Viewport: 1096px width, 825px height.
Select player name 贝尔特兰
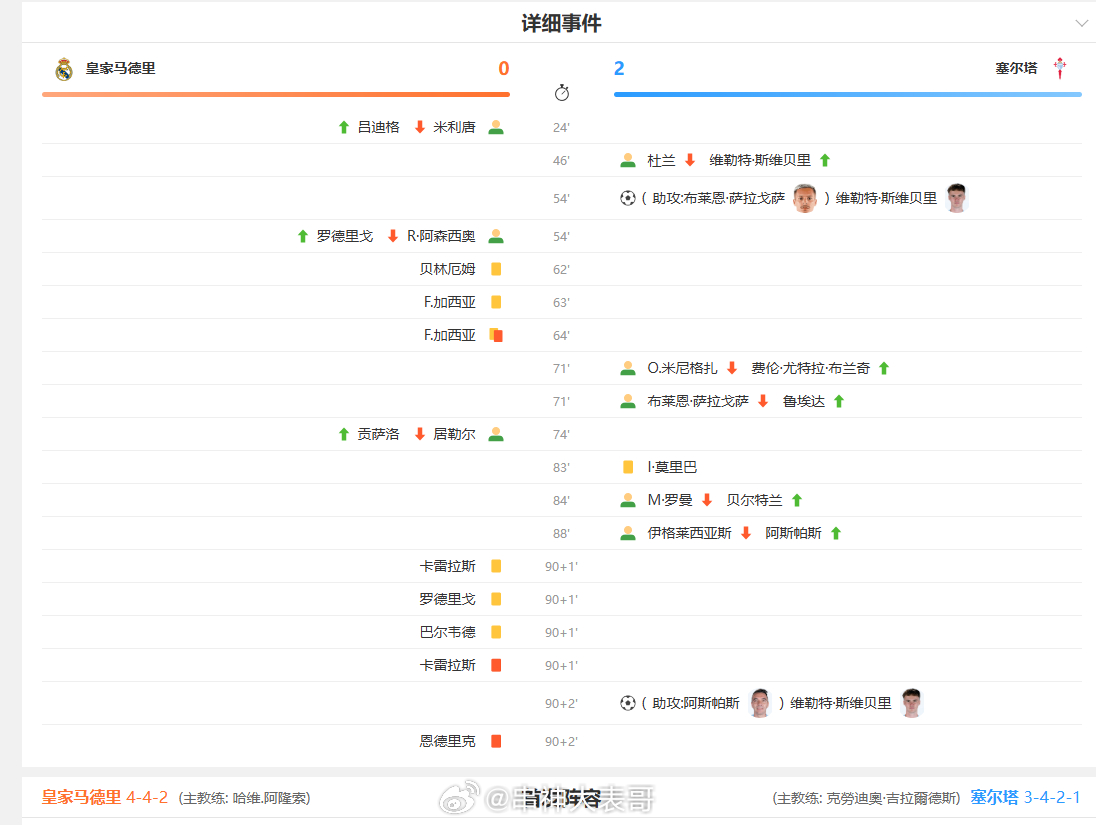pos(754,500)
